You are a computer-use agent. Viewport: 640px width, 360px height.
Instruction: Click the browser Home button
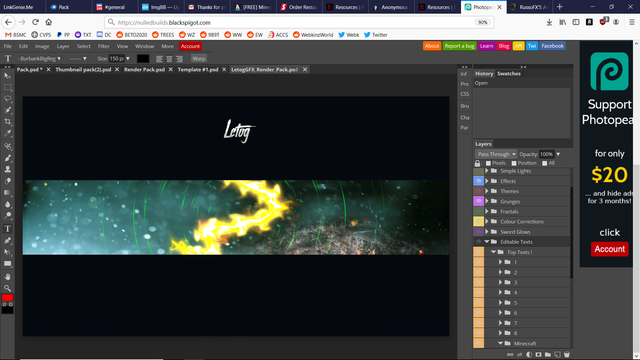[x=49, y=22]
